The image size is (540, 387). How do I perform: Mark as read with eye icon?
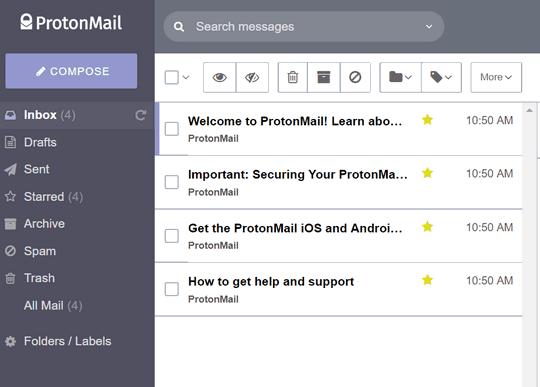(219, 77)
